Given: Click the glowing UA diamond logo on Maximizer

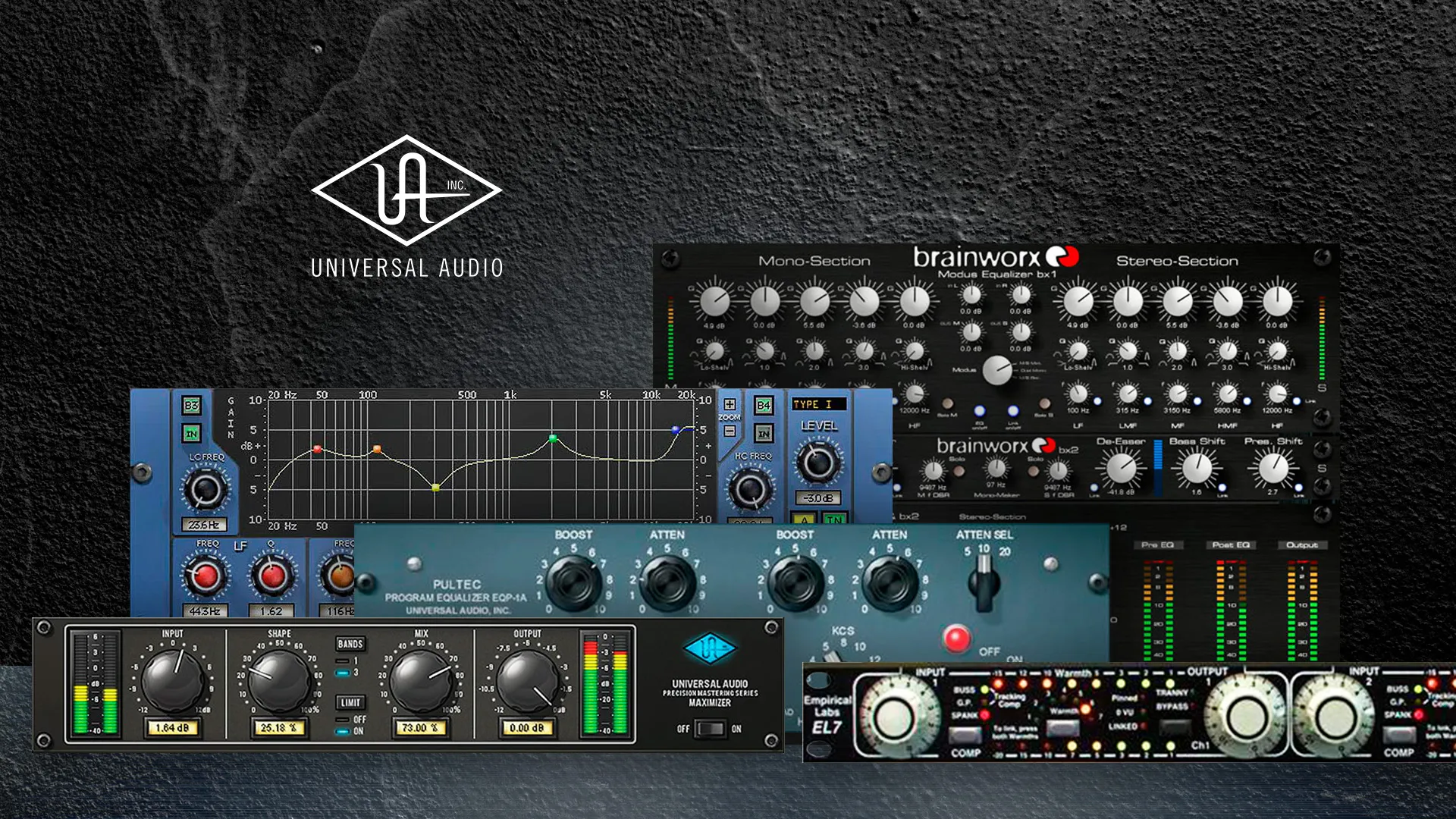Looking at the screenshot, I should [710, 649].
